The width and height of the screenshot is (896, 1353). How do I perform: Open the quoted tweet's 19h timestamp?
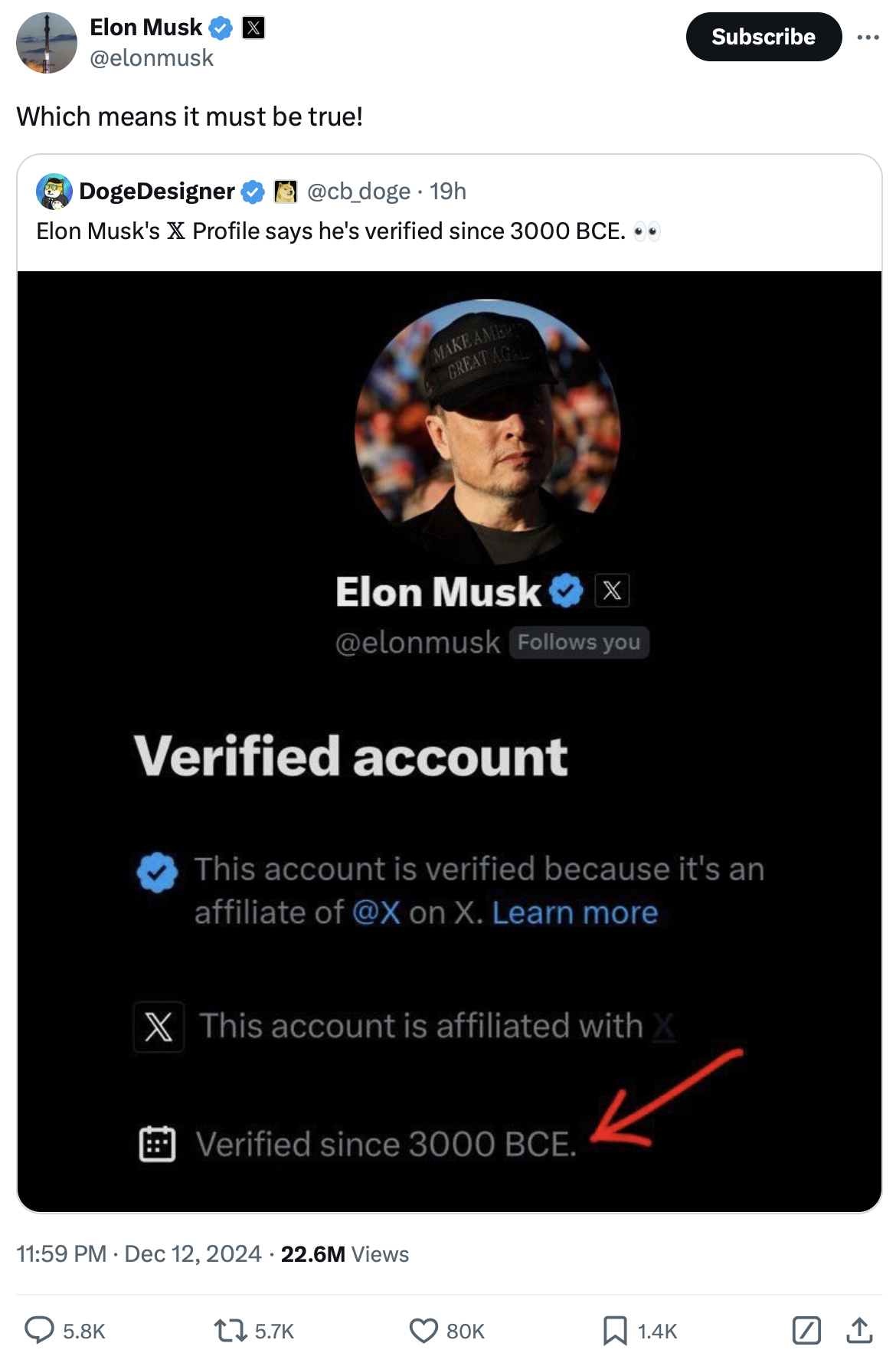(x=448, y=192)
